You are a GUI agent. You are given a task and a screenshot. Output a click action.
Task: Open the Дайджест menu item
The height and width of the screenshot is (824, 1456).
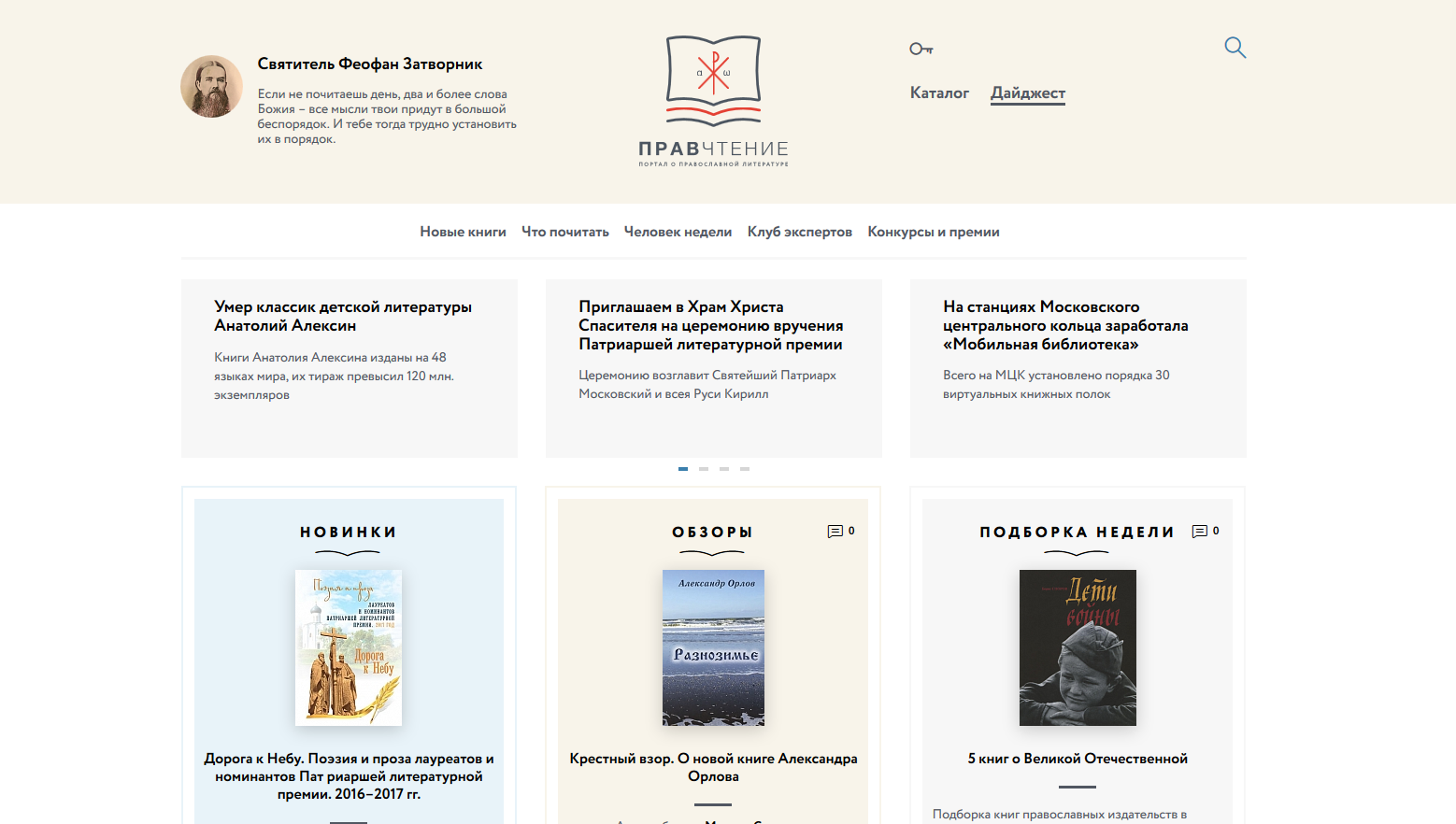pos(1028,92)
